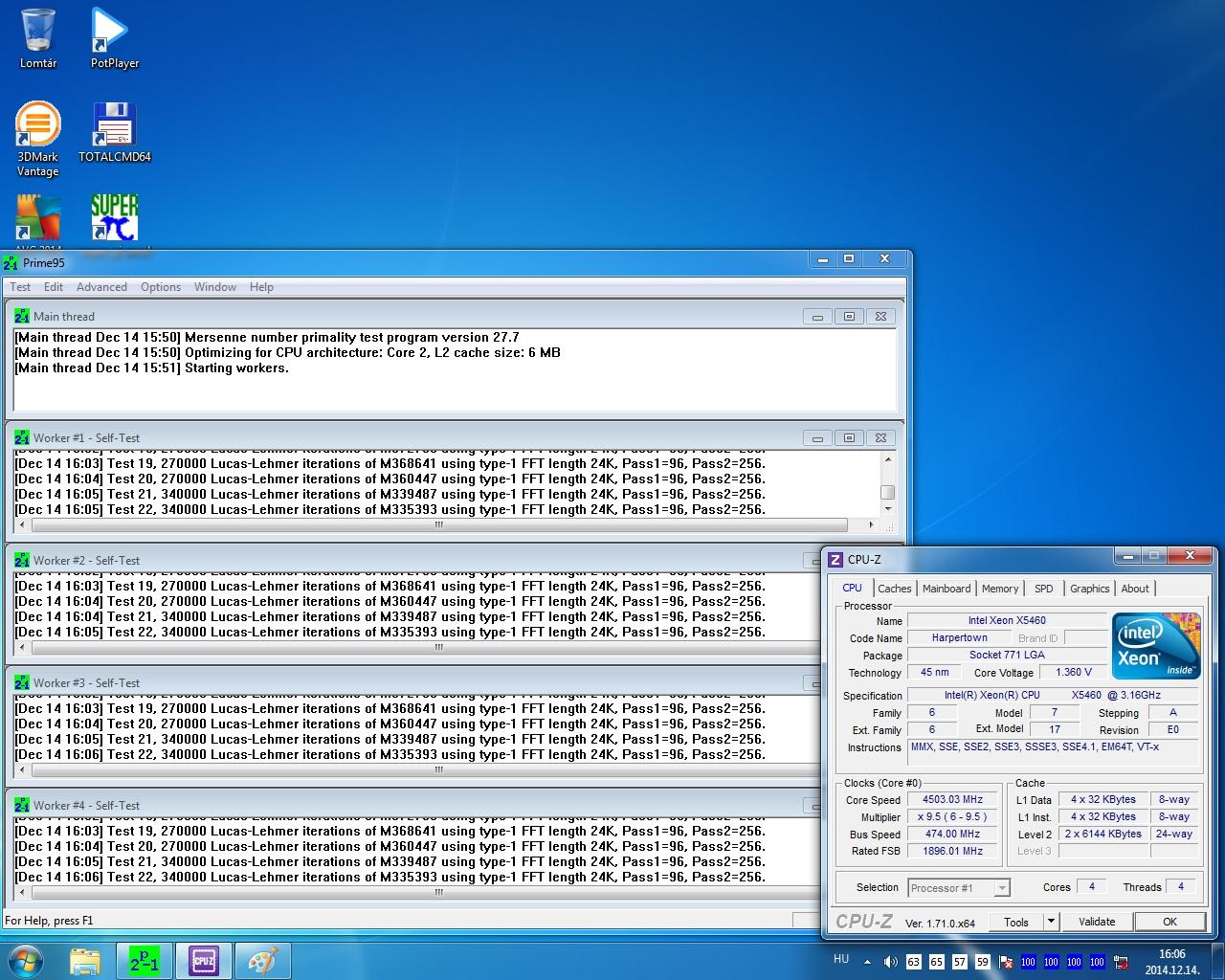Open the Window menu in Prime95
The width and height of the screenshot is (1225, 980).
[215, 287]
